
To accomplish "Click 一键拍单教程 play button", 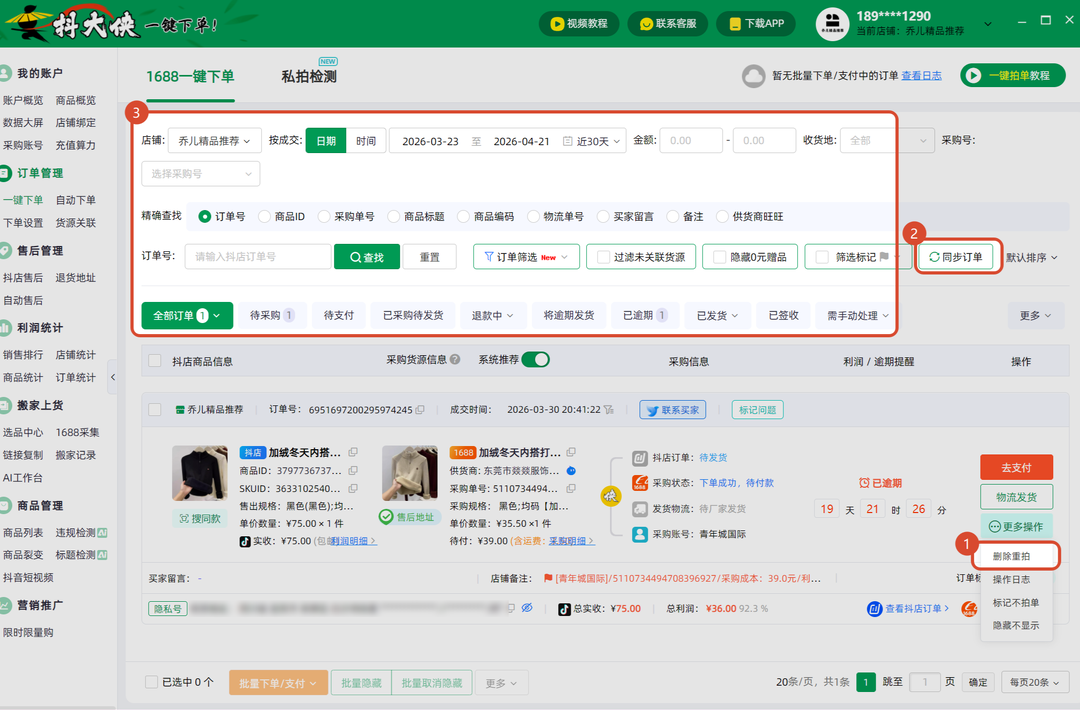I will (x=1012, y=76).
